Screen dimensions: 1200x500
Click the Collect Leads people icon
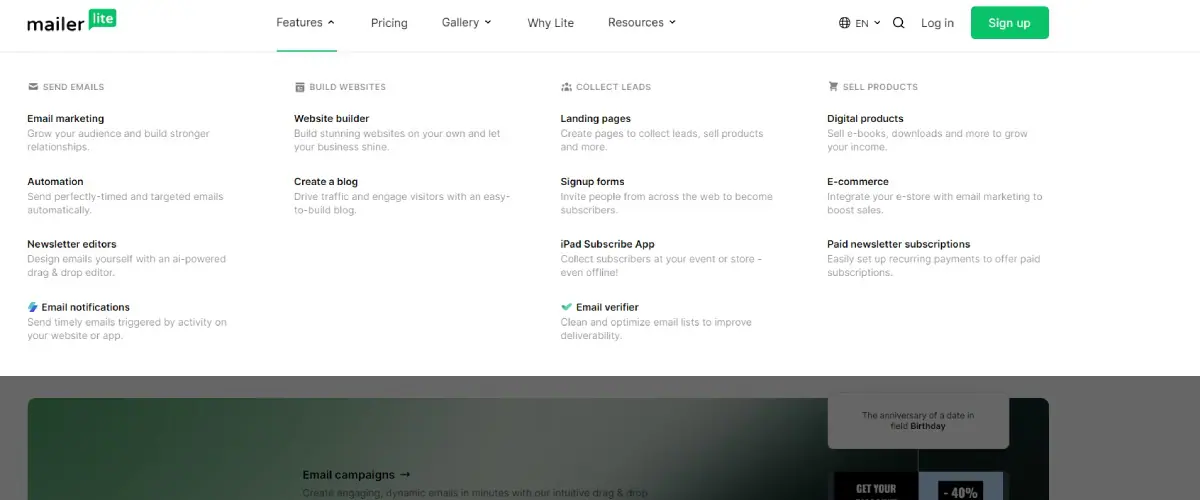pyautogui.click(x=567, y=87)
